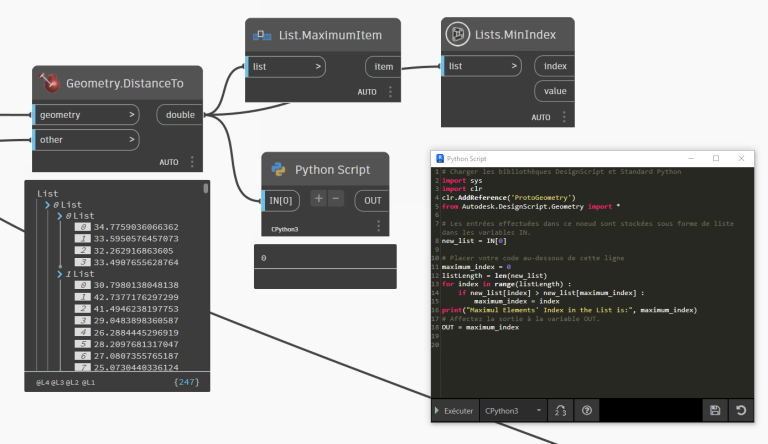Select the Lists.MinIndex node title
The height and width of the screenshot is (444, 768).
(515, 35)
